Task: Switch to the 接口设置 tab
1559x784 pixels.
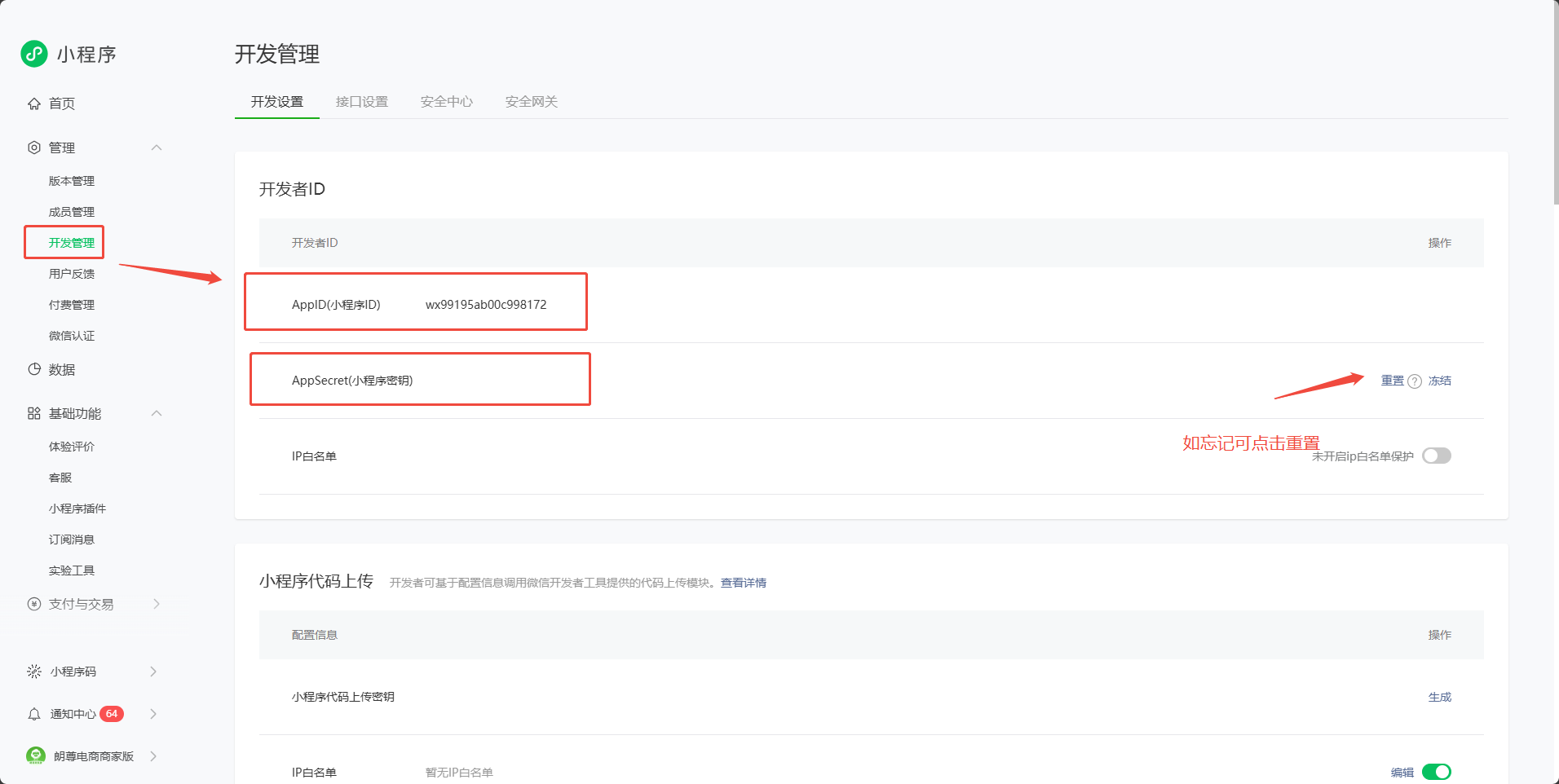Action: (x=362, y=102)
